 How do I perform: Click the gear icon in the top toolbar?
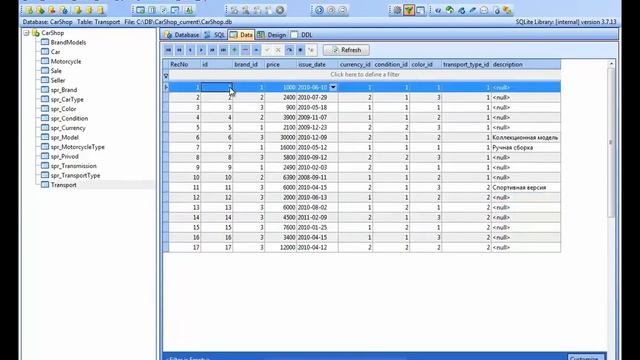click(x=397, y=10)
